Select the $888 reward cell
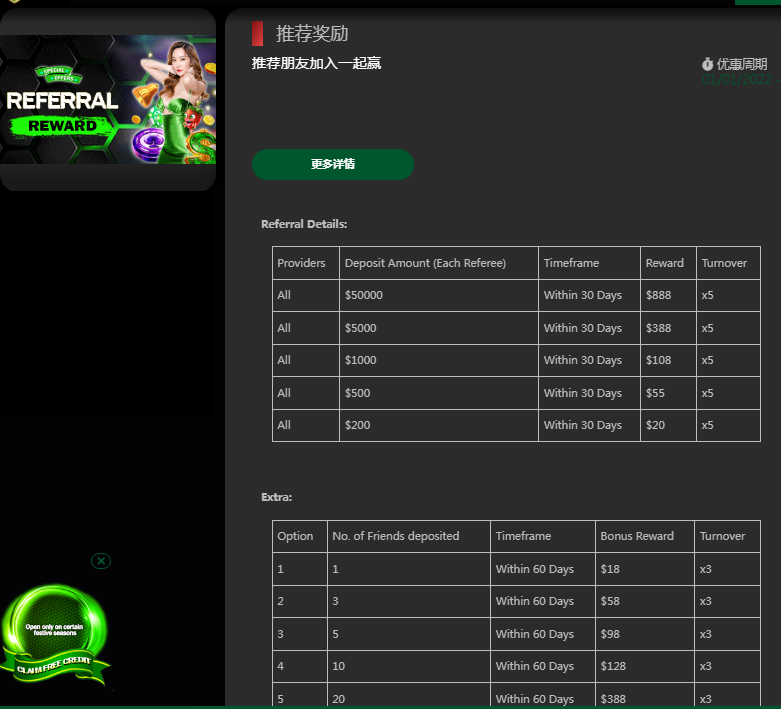Screen dimensions: 781x721 [x=659, y=296]
